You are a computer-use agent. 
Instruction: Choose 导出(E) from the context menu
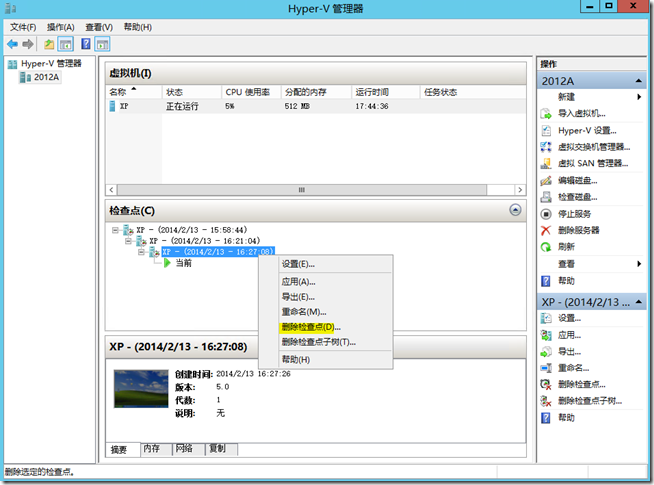[x=325, y=297]
